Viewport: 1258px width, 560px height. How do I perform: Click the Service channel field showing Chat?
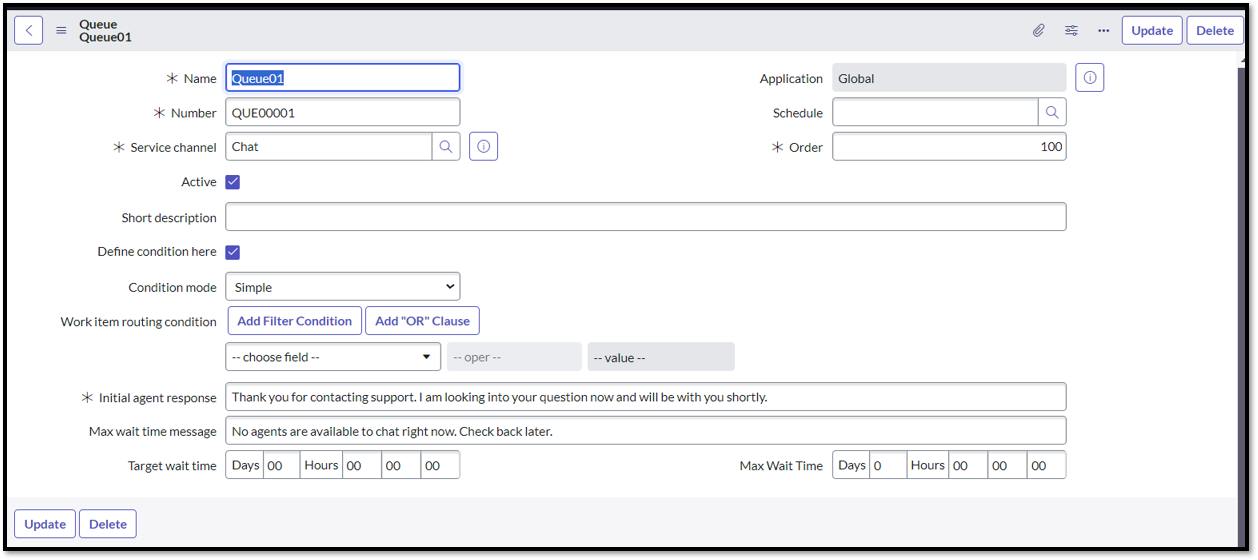329,146
